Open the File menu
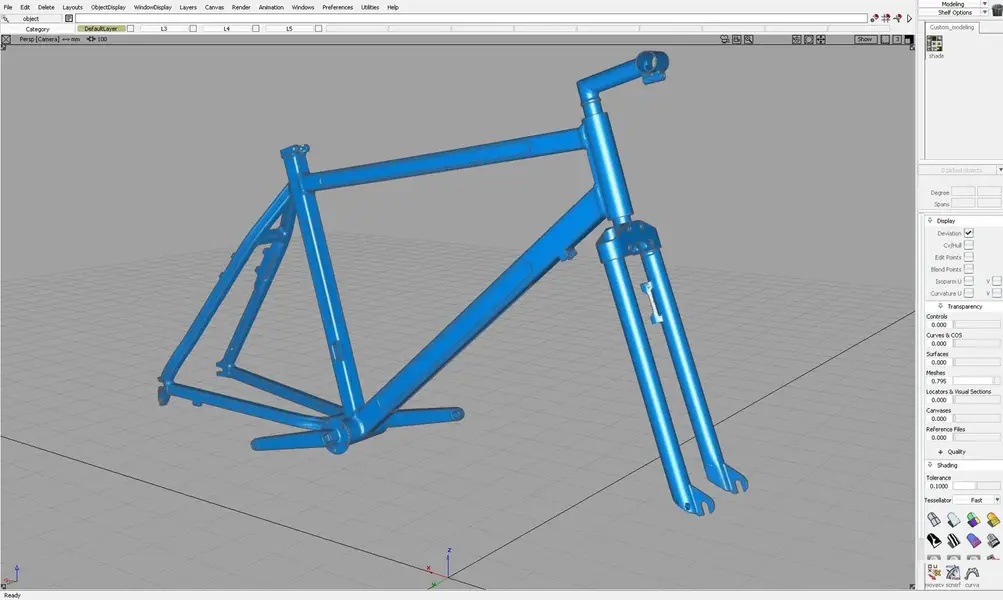 coord(8,7)
